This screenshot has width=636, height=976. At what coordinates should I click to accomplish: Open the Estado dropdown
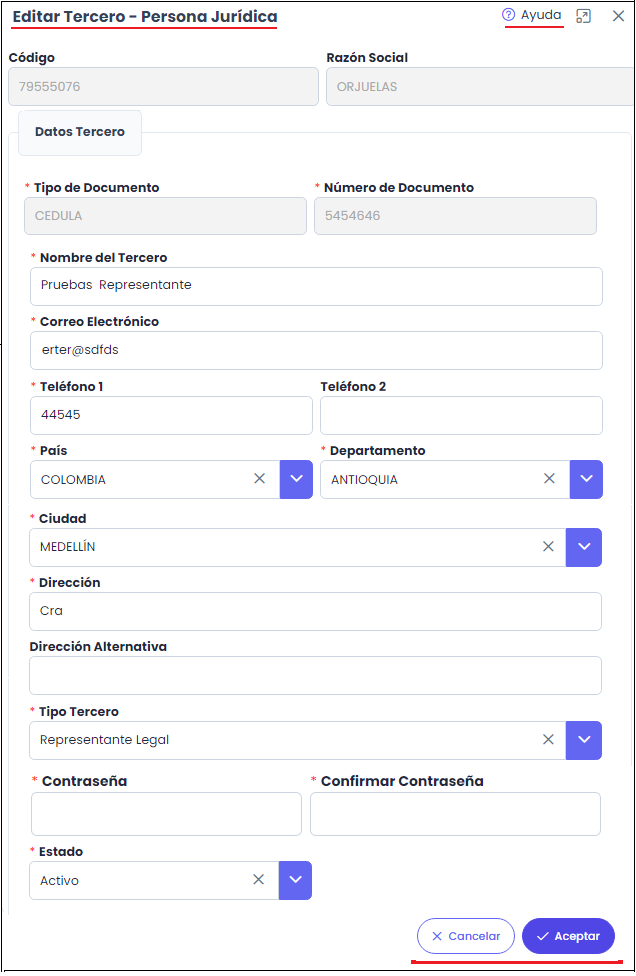295,880
